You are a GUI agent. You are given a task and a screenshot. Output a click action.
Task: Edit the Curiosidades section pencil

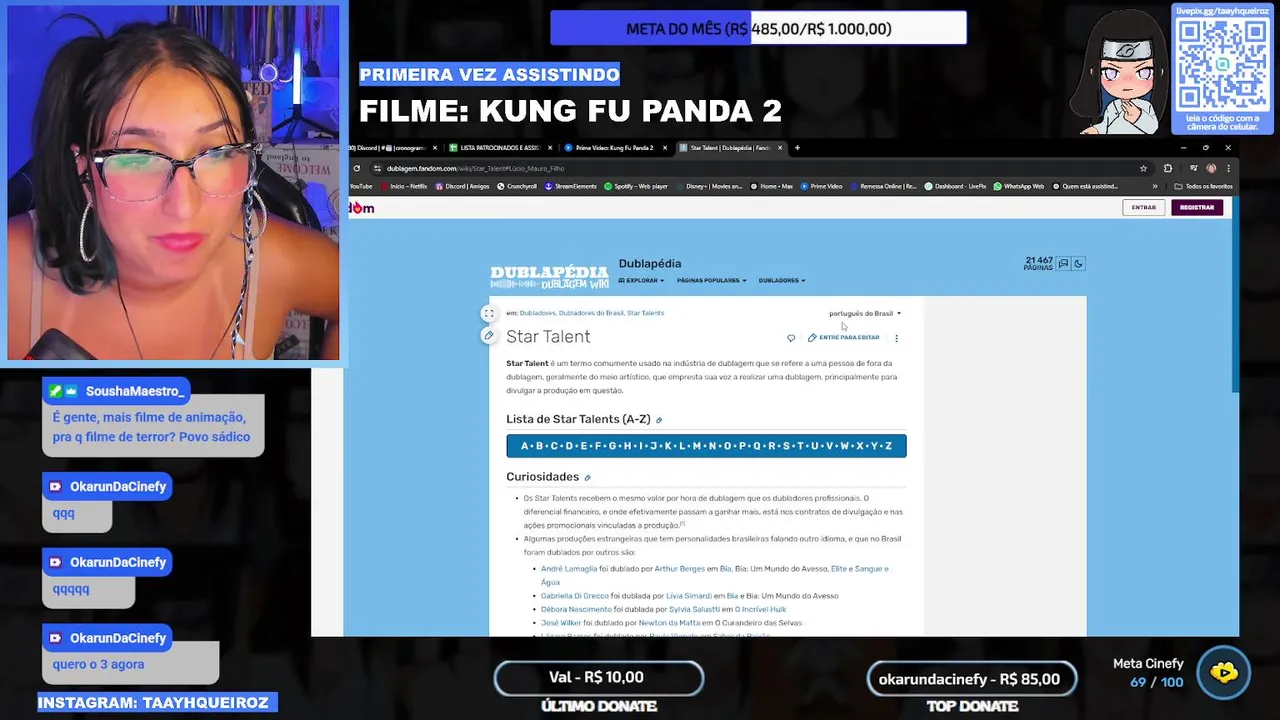[x=587, y=478]
